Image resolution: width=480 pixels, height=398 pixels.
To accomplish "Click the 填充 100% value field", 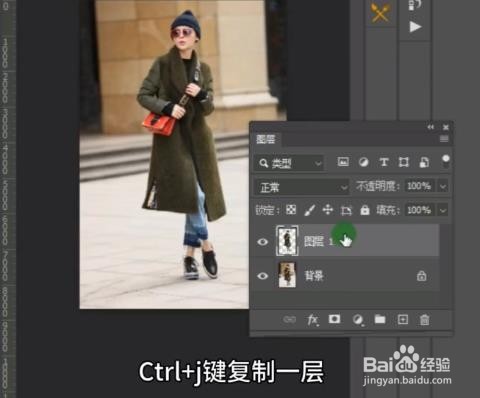I will point(419,210).
